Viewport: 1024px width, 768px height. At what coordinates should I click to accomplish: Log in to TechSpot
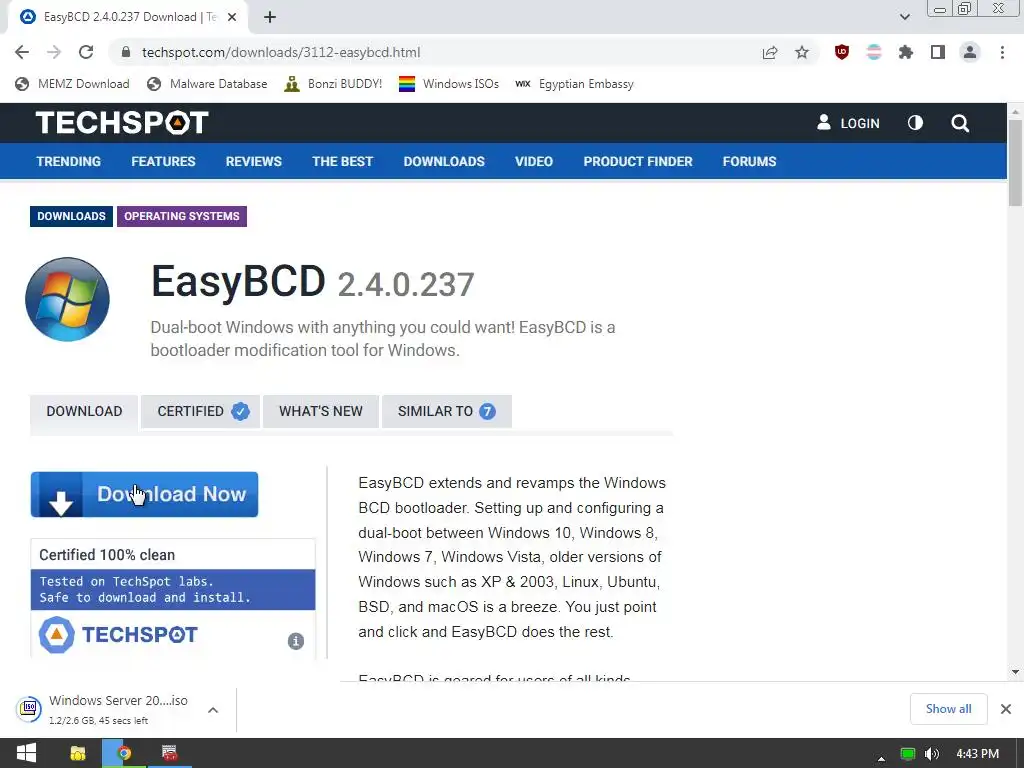click(x=848, y=123)
